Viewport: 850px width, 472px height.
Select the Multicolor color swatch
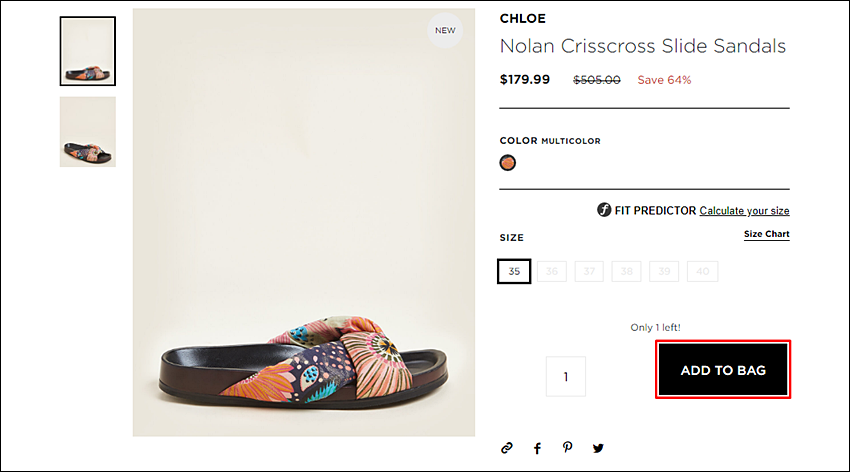tap(507, 163)
